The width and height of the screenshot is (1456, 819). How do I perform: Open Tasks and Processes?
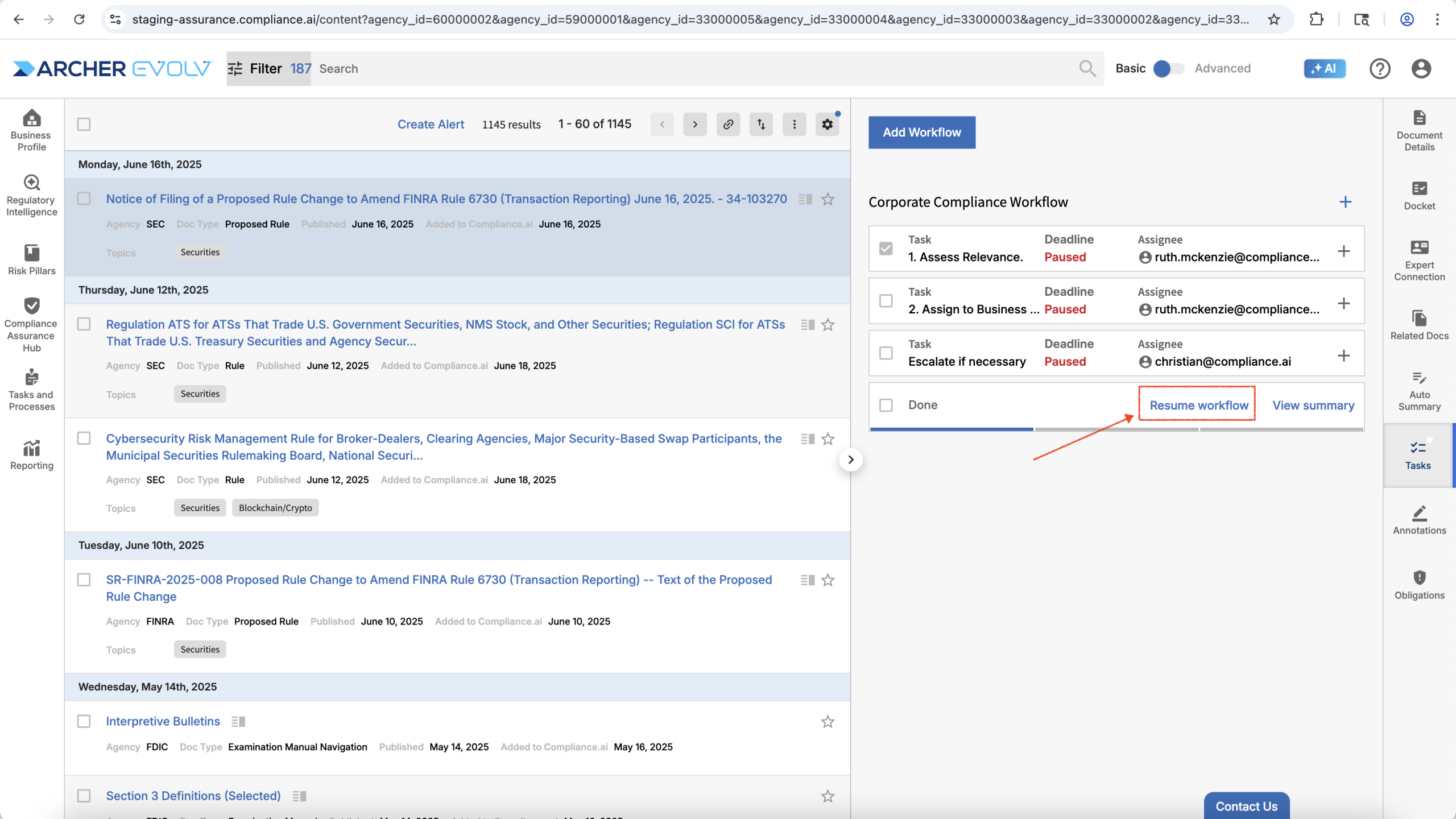pyautogui.click(x=31, y=390)
